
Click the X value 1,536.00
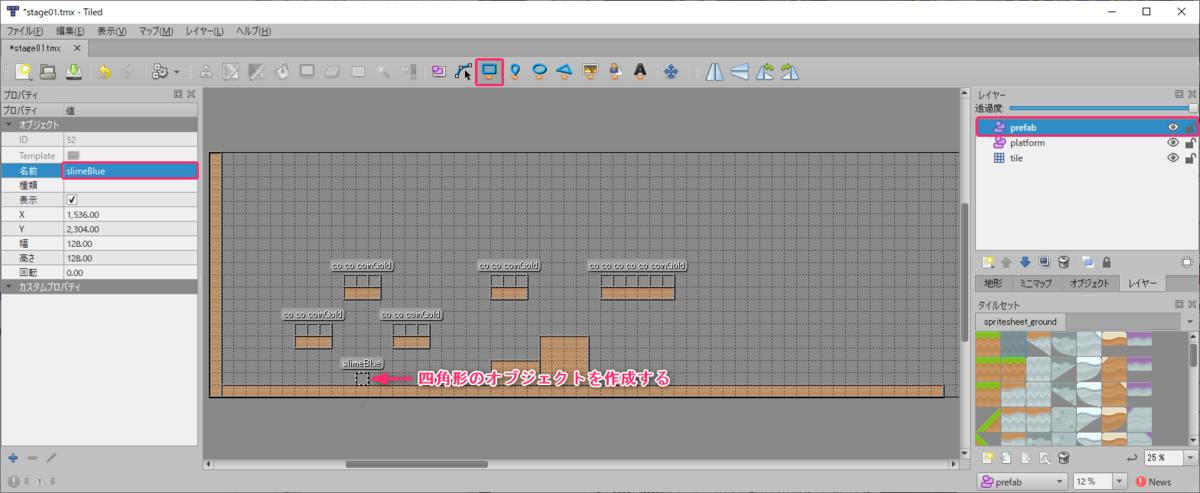[130, 214]
